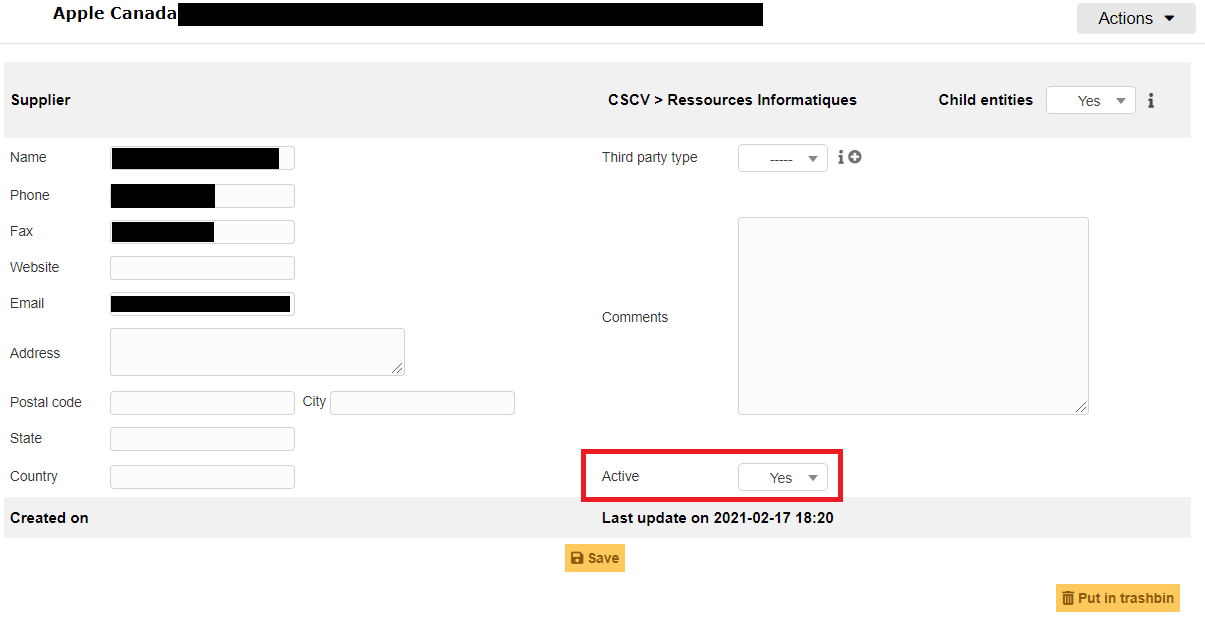Click the 'Third party type' label
The width and height of the screenshot is (1205, 624).
coord(650,157)
